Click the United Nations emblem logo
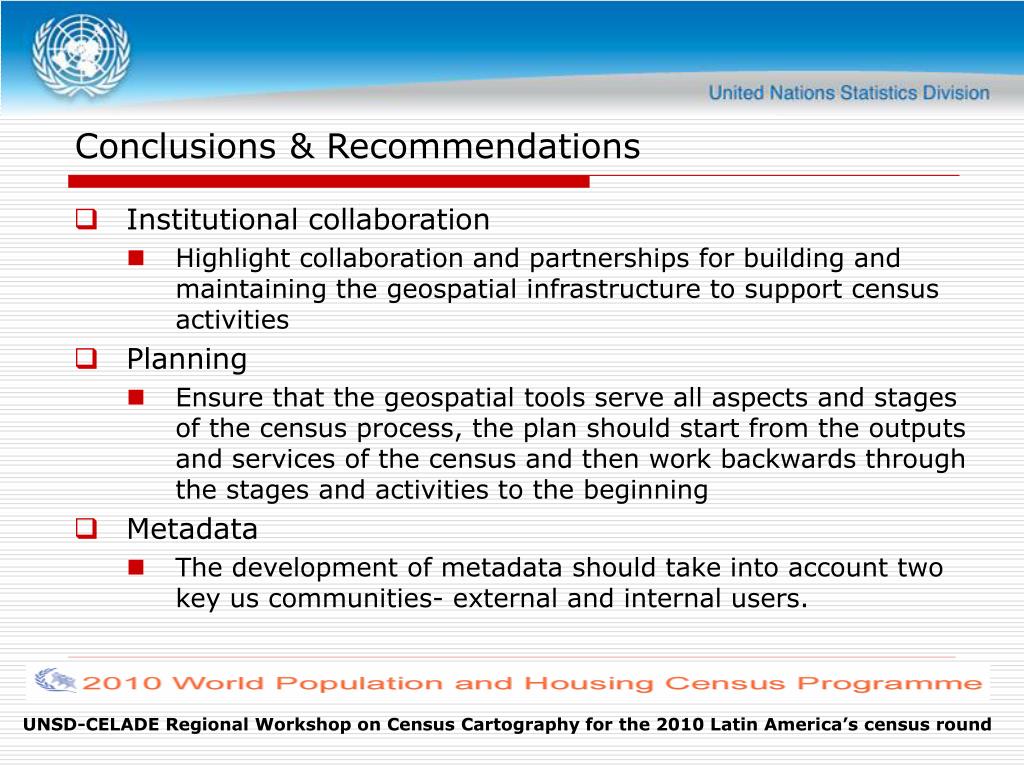Viewport: 1024px width, 768px height. pos(81,56)
